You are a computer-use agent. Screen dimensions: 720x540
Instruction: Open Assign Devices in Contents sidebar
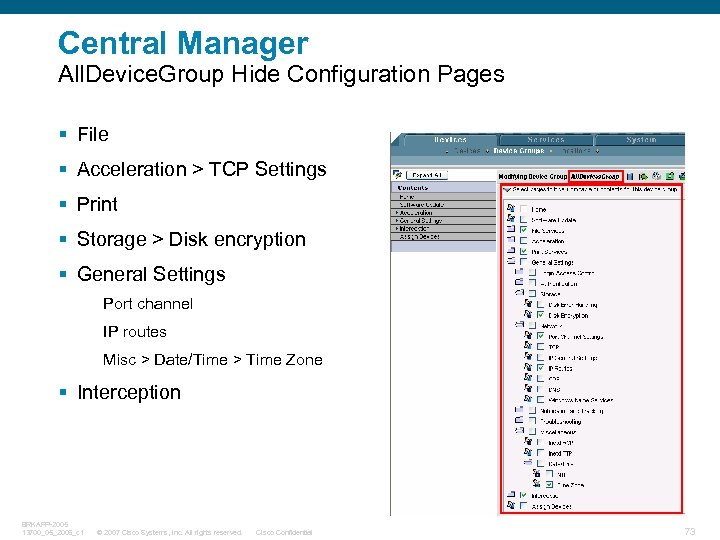pyautogui.click(x=444, y=236)
